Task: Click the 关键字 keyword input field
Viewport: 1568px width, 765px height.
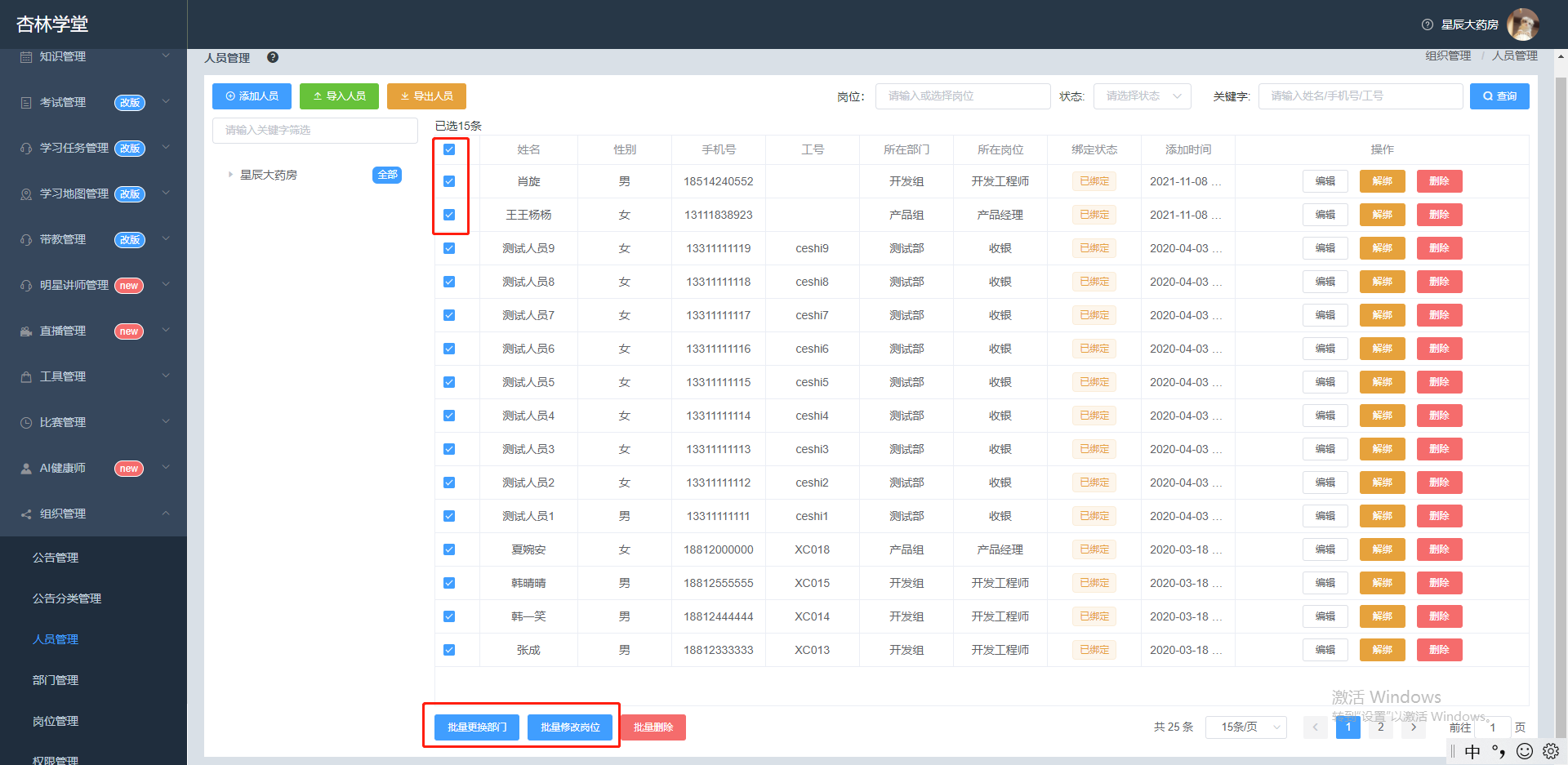Action: [1361, 96]
